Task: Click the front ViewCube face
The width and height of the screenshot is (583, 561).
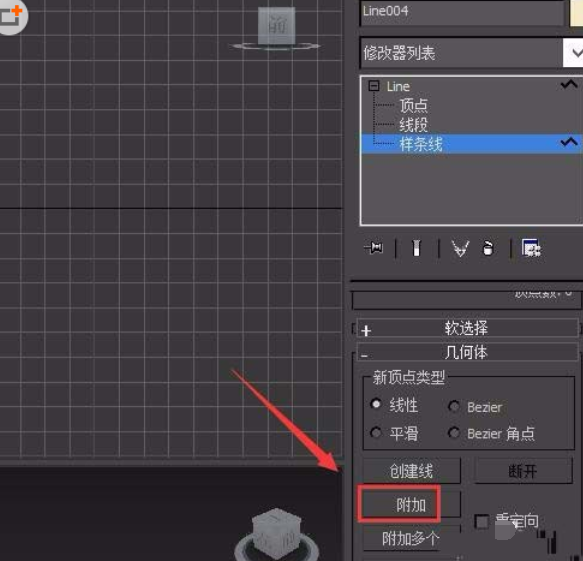Action: point(277,25)
